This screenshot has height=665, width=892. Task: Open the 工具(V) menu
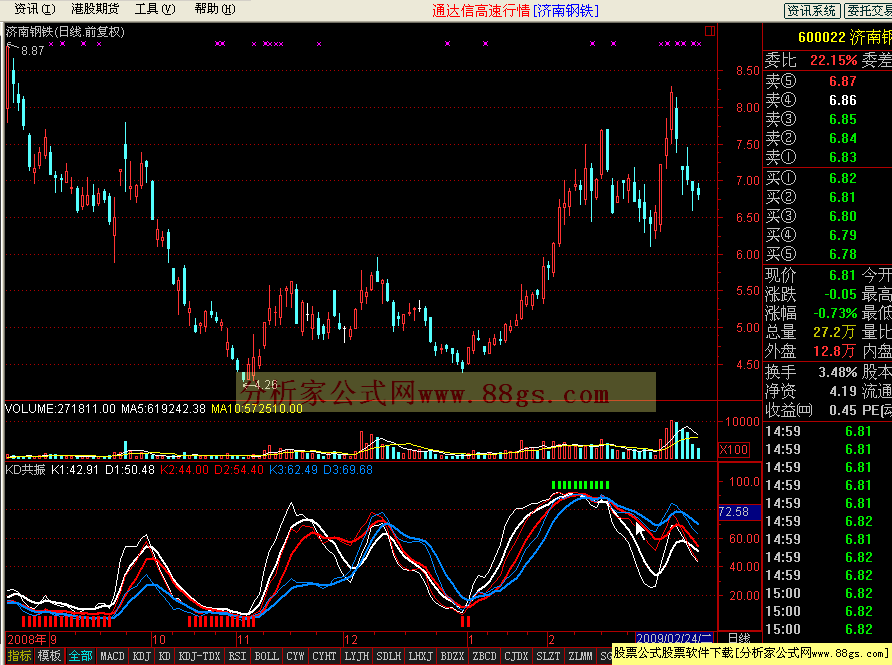[x=155, y=9]
